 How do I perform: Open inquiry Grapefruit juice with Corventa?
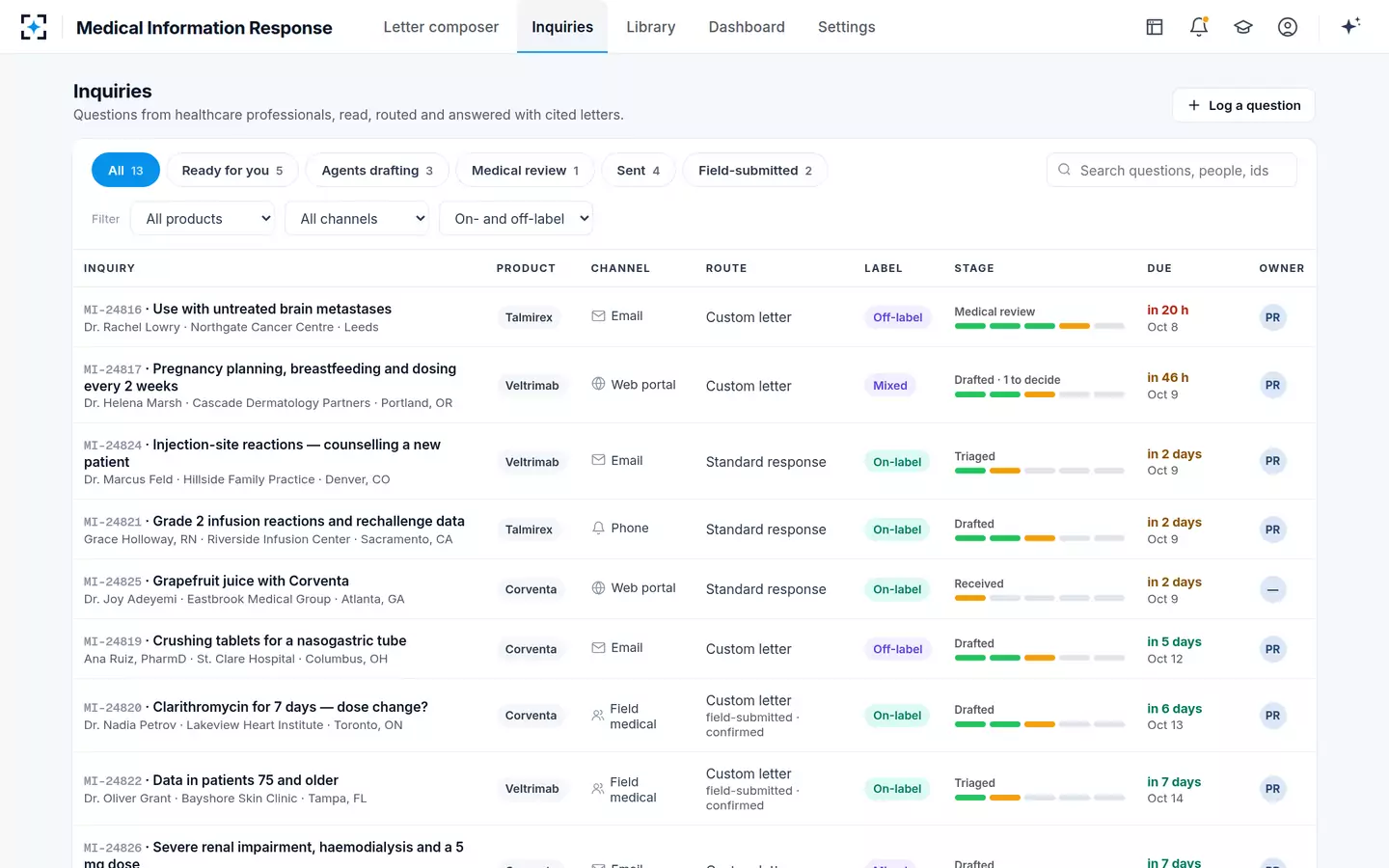point(251,581)
